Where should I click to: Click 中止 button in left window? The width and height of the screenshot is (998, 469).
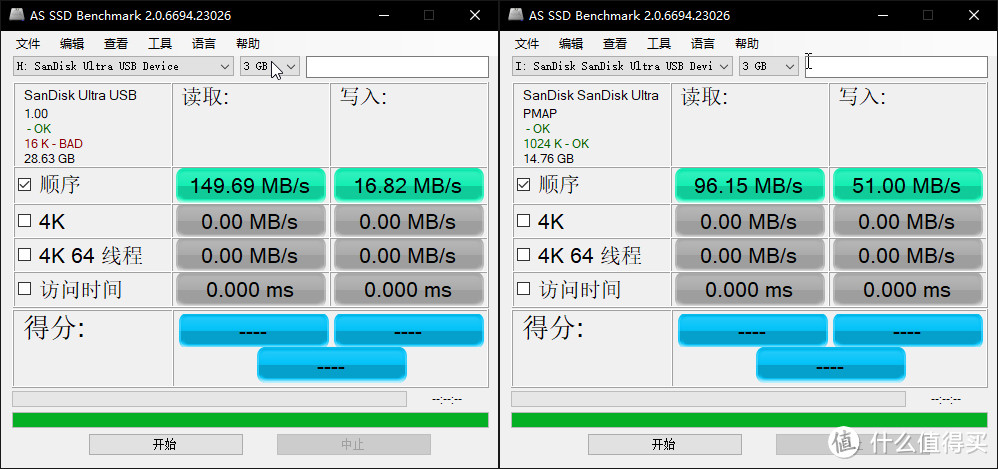(353, 444)
